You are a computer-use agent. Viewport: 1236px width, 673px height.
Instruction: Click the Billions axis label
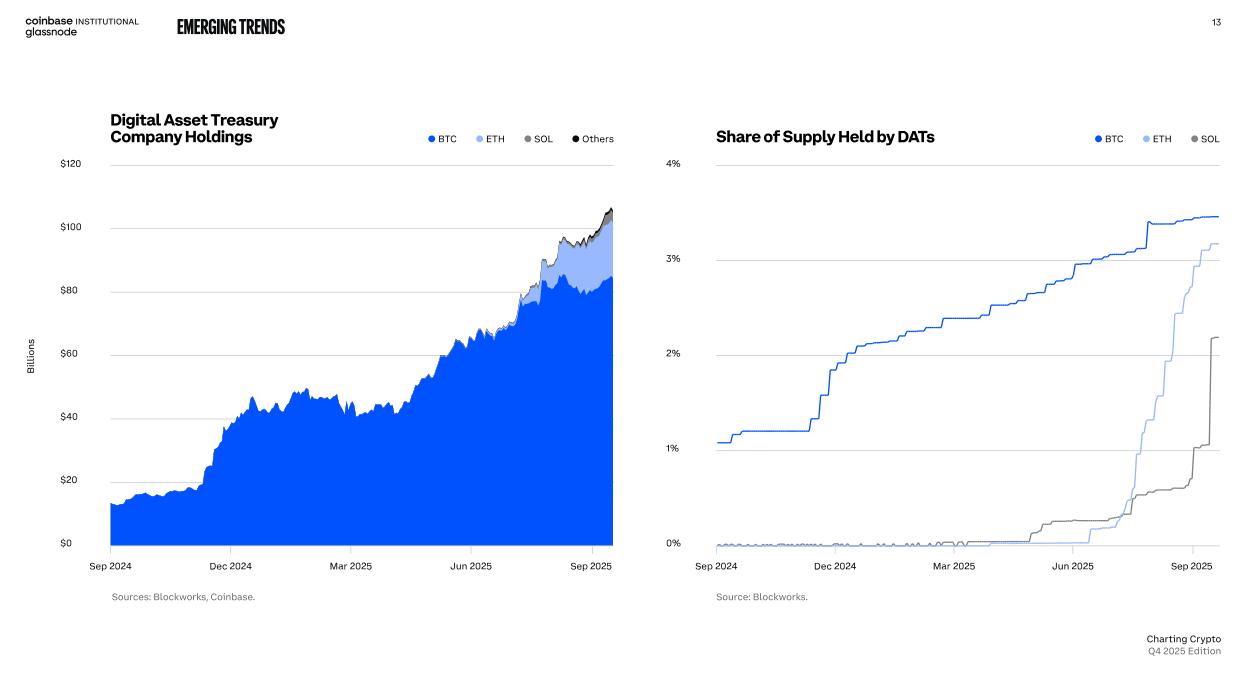pyautogui.click(x=31, y=356)
